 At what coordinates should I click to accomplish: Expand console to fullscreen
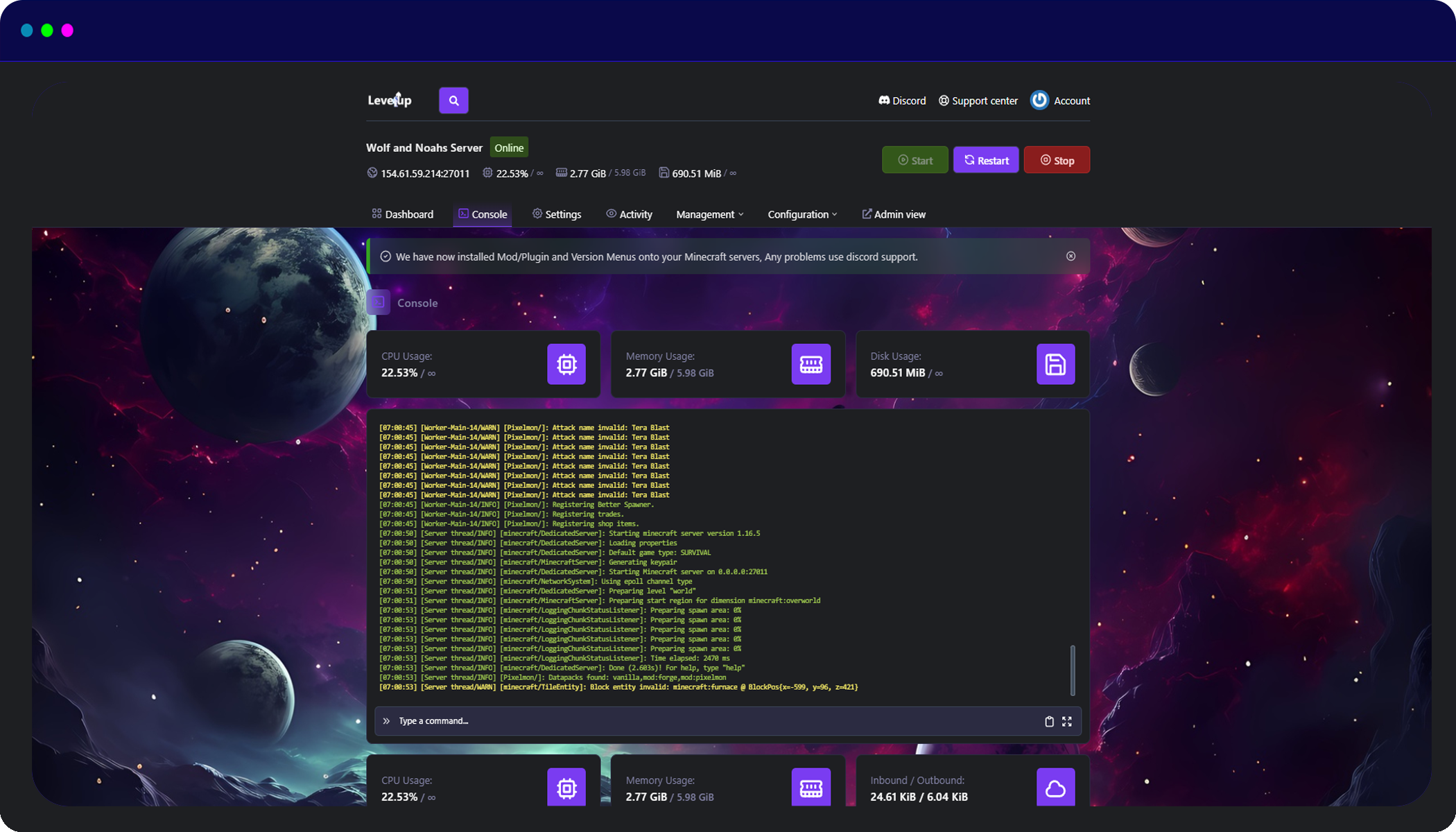click(1067, 721)
